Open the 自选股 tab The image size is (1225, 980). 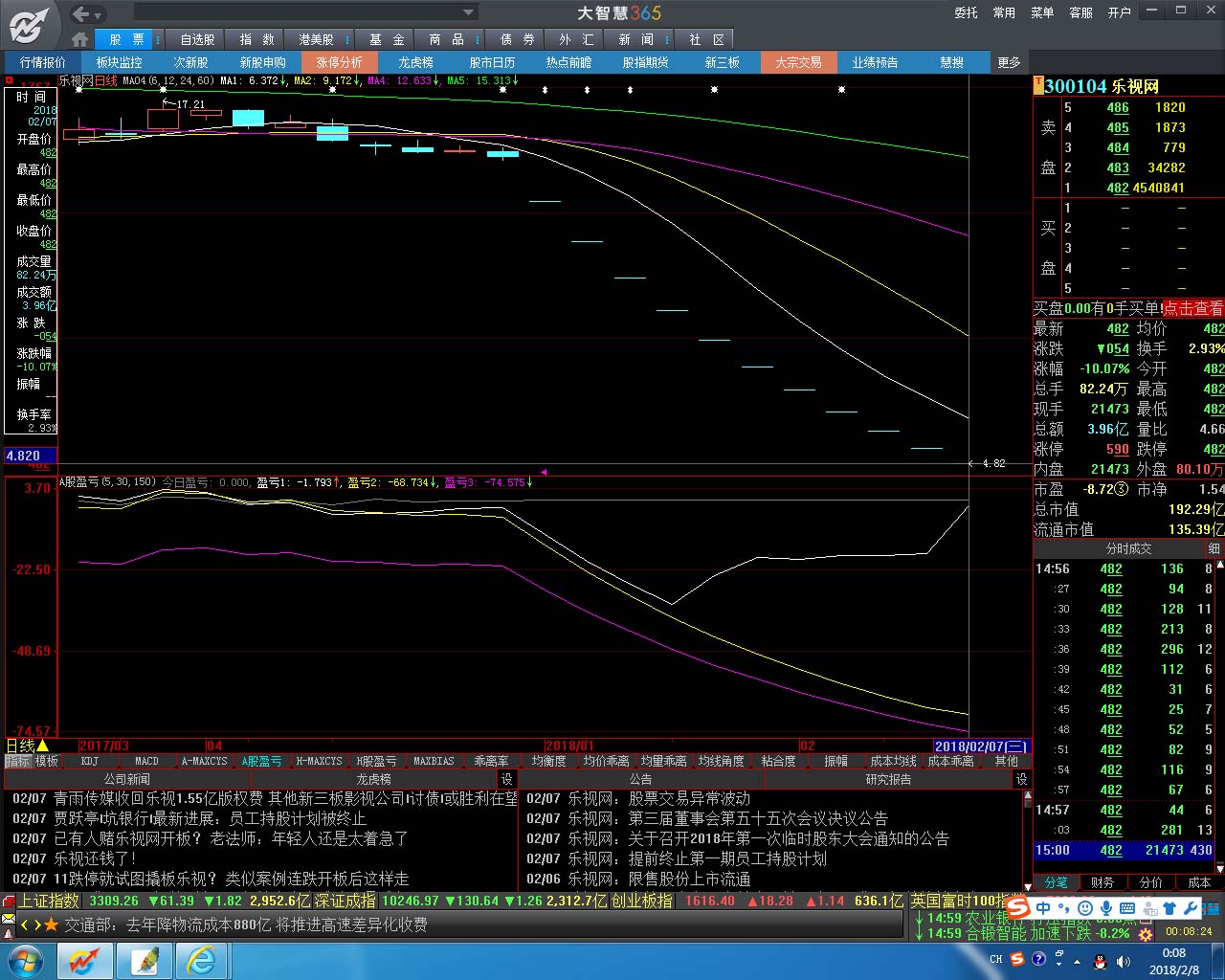197,39
